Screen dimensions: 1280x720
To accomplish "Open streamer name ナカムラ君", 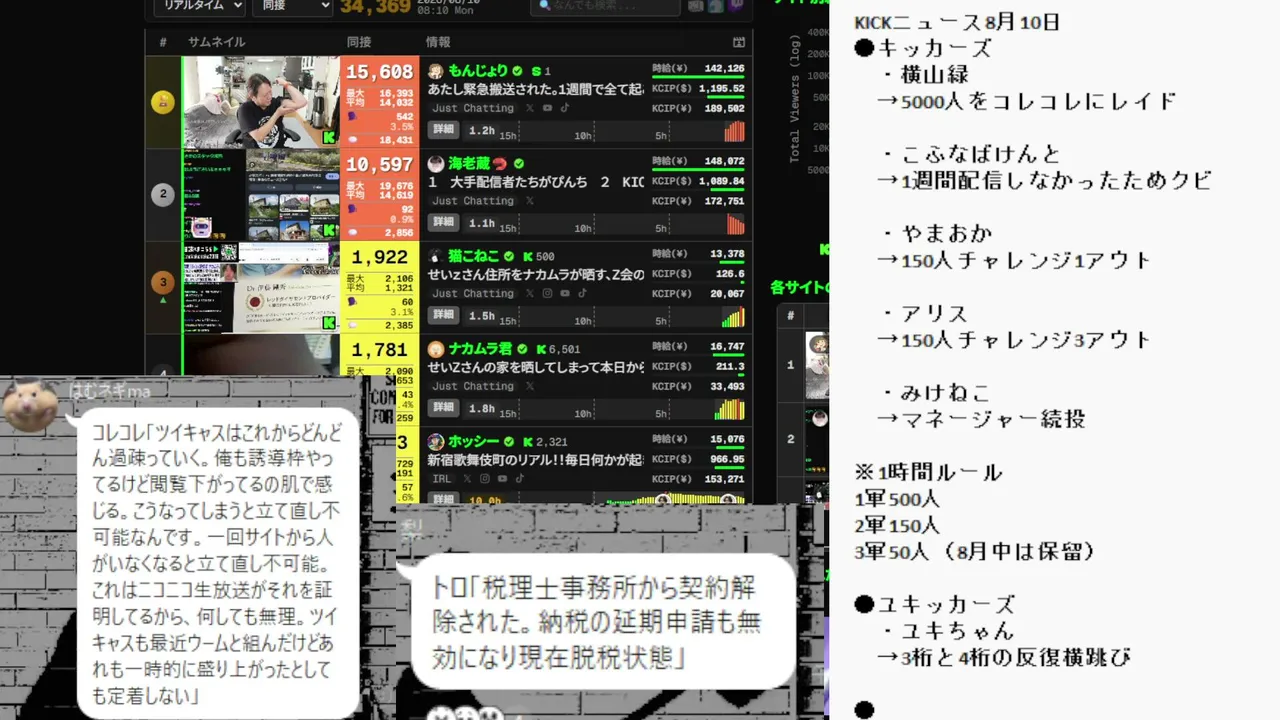I will pyautogui.click(x=480, y=349).
